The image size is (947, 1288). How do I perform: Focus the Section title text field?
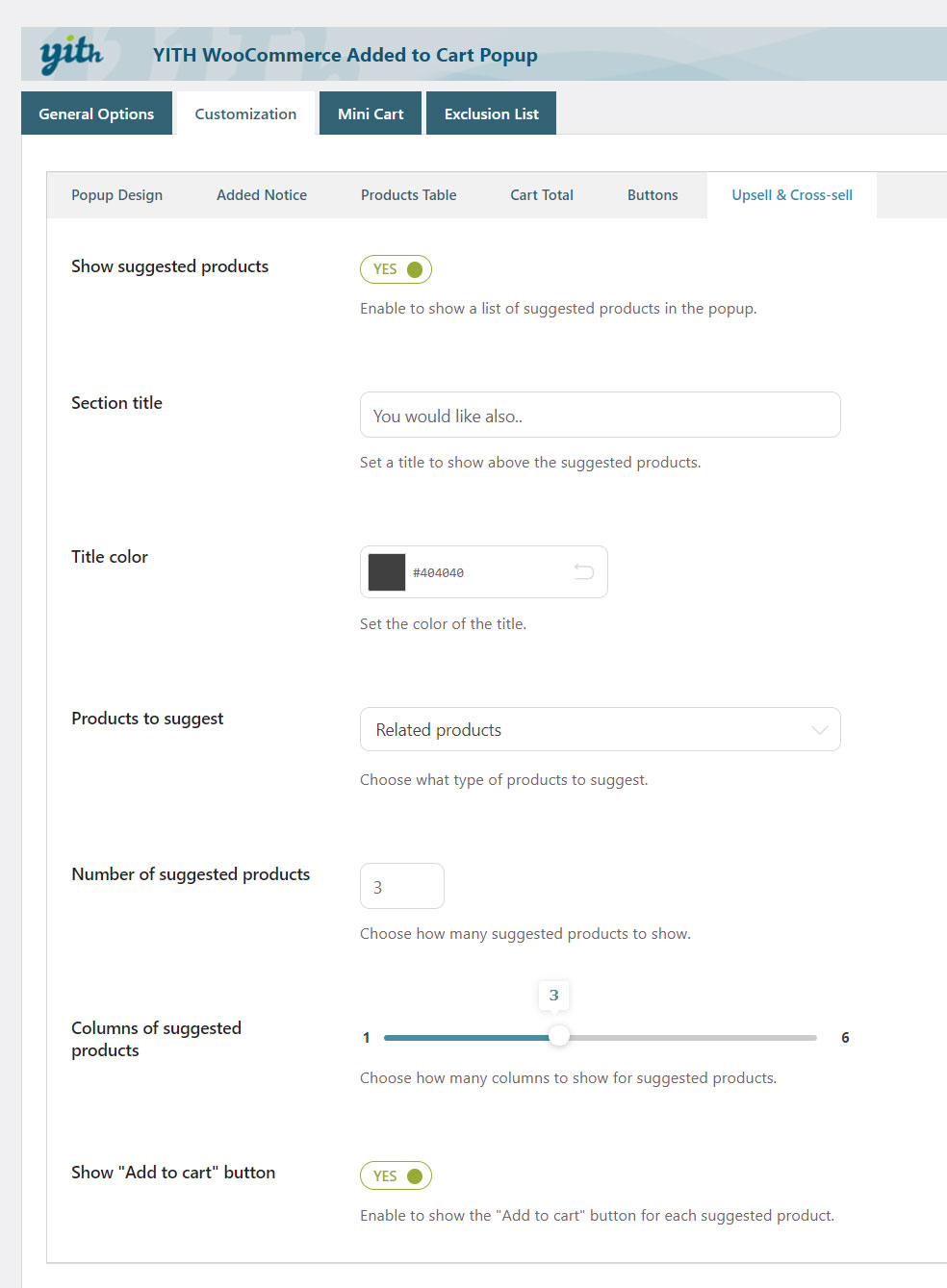tap(600, 415)
